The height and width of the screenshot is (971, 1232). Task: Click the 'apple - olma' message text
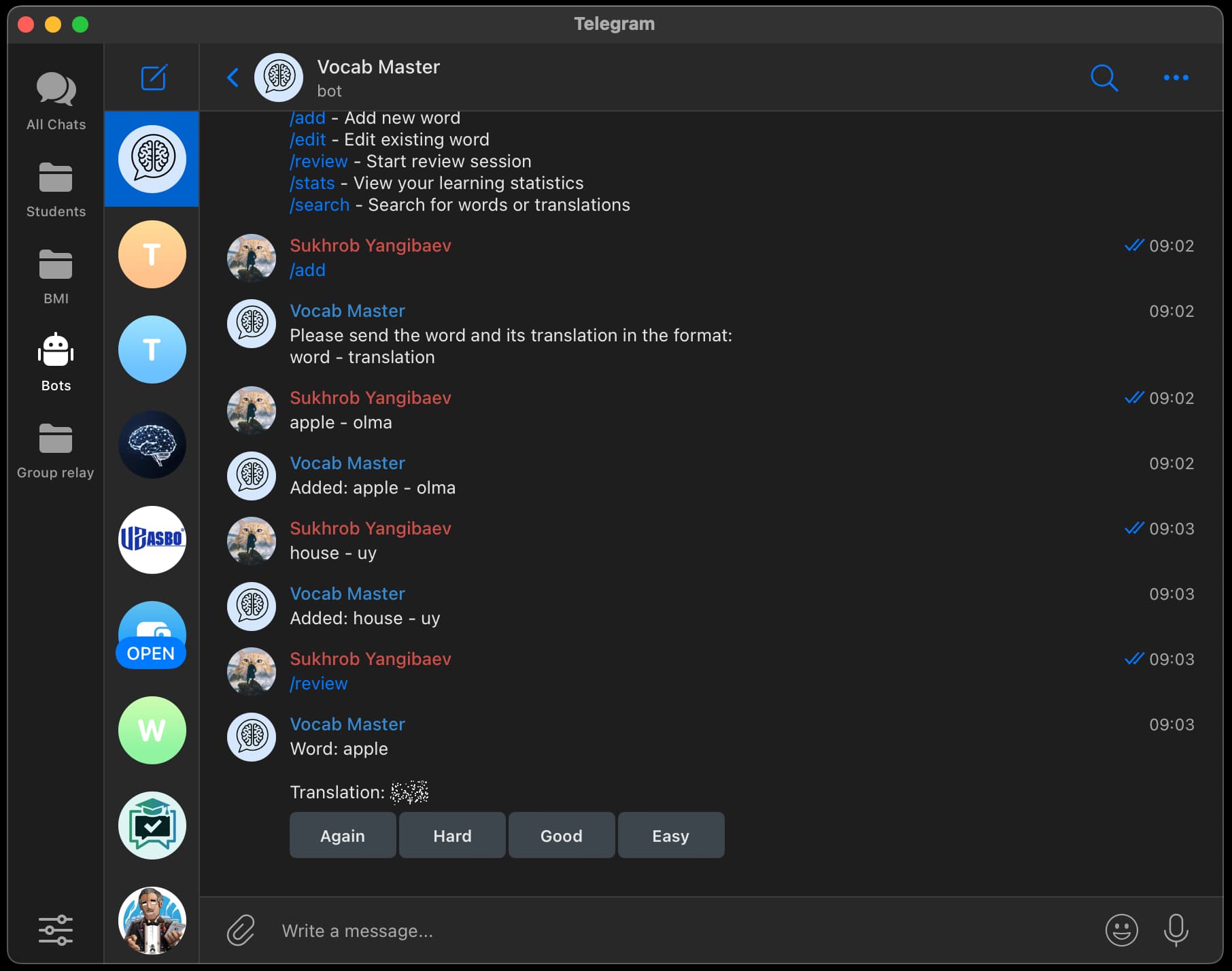[341, 422]
